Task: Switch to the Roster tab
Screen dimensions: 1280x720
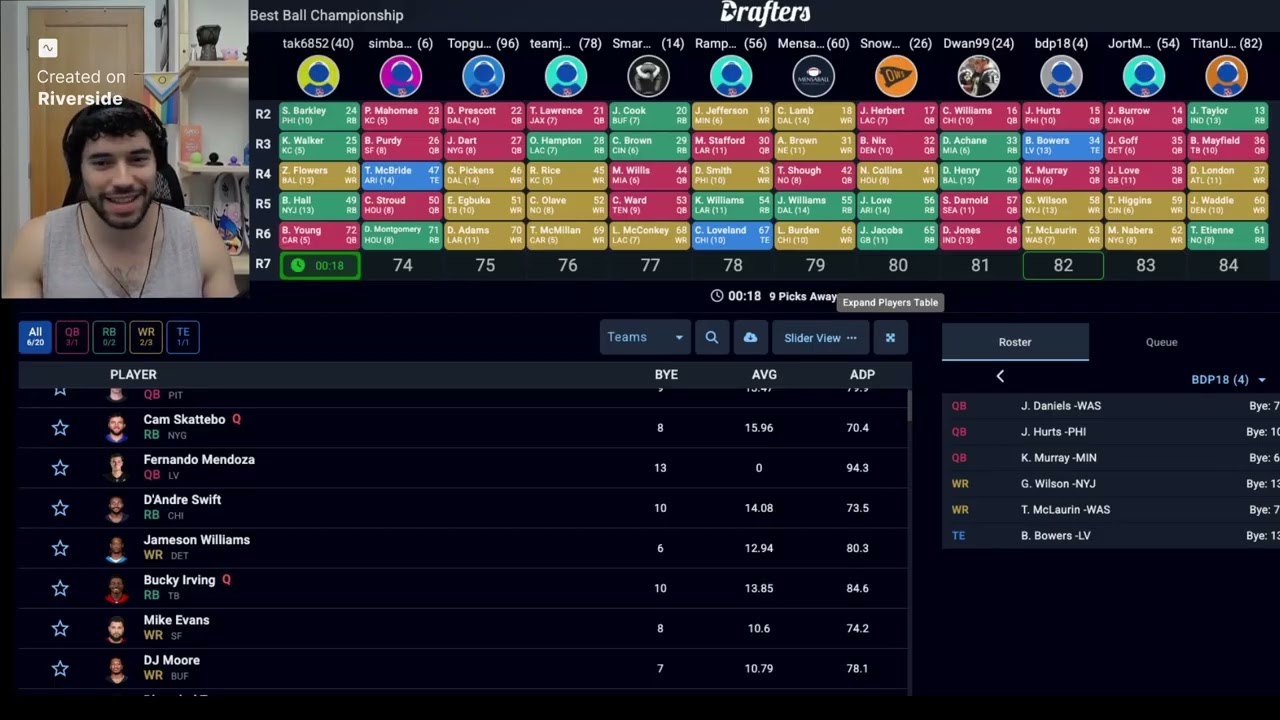Action: click(1015, 342)
